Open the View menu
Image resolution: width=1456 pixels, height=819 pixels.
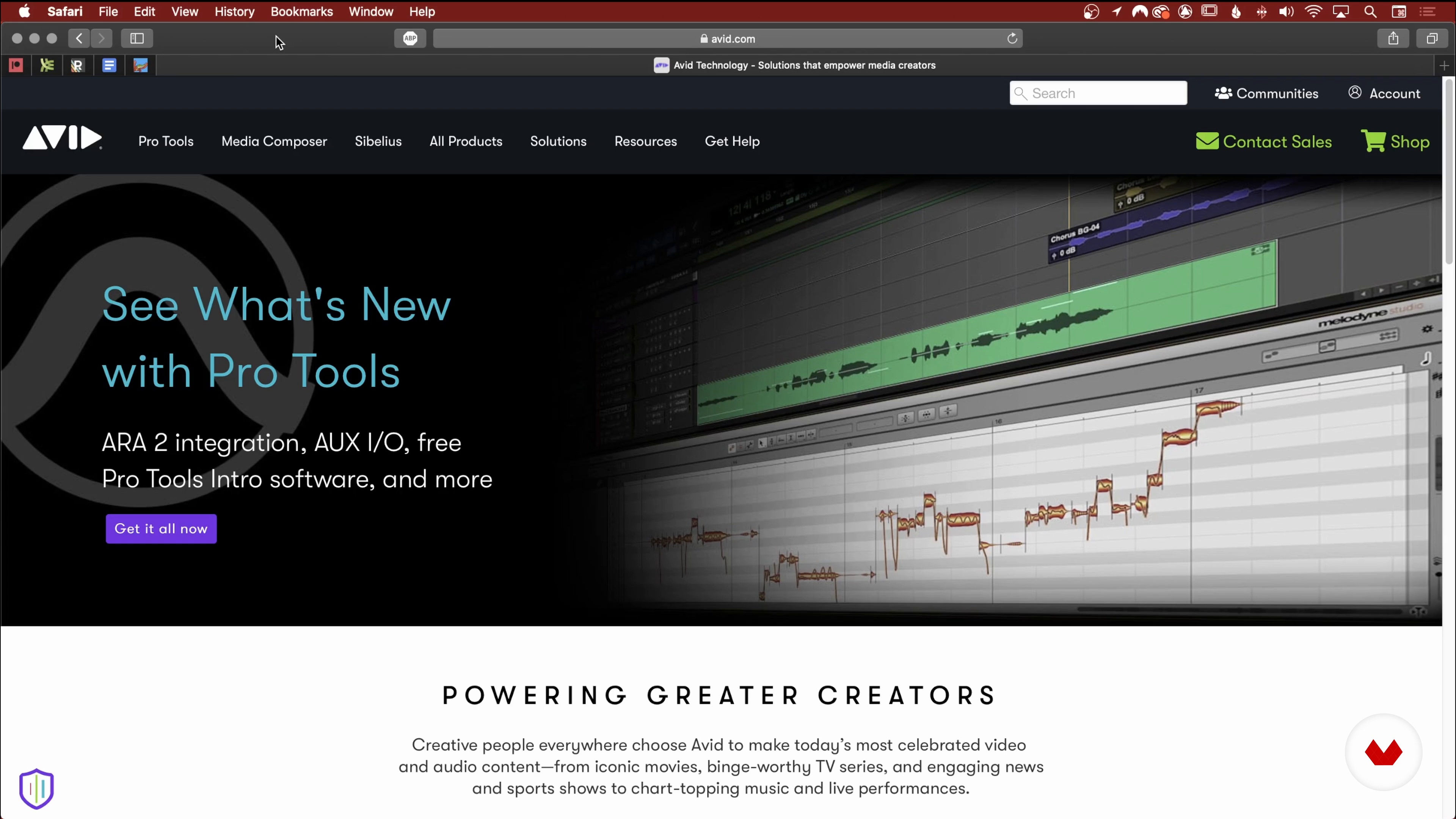185,11
